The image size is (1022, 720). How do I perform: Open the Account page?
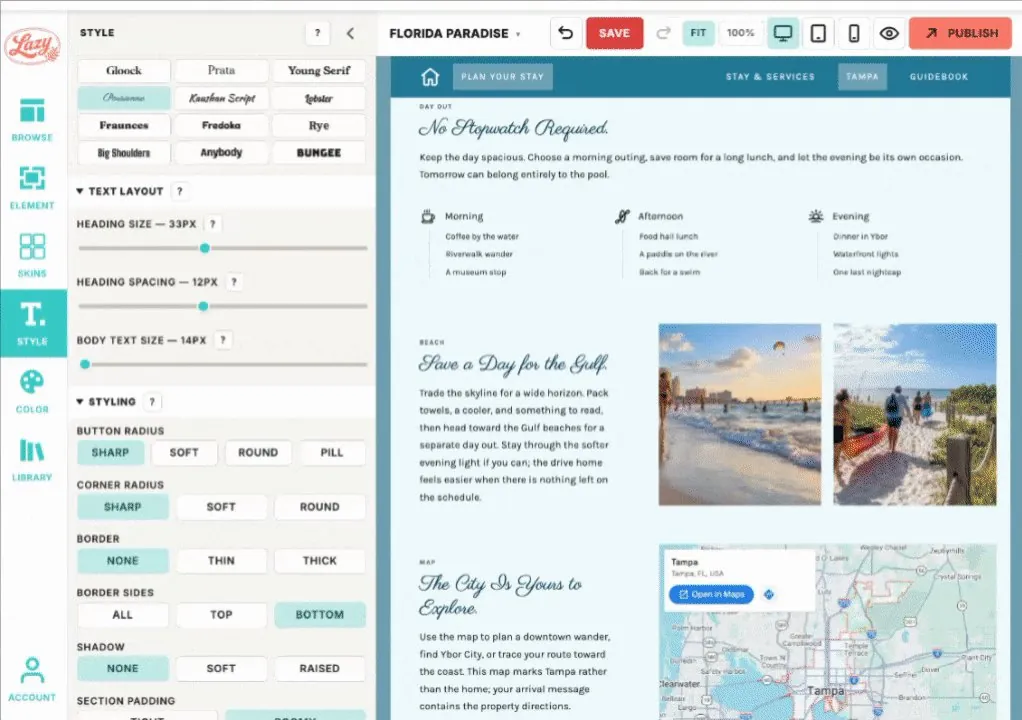pyautogui.click(x=32, y=679)
